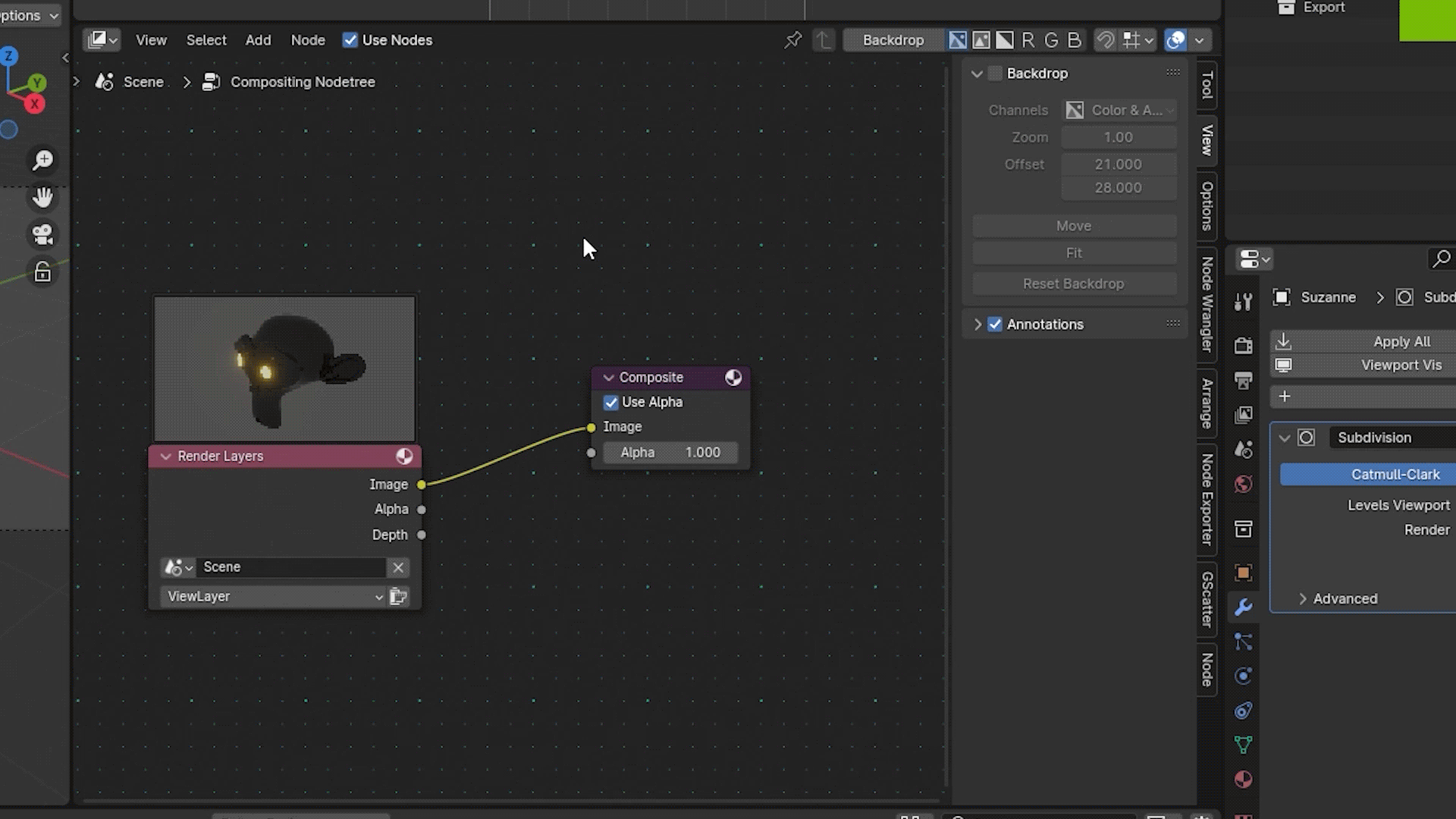Screen dimensions: 1456x819
Task: Uncheck the Use Nodes checkbox
Action: pyautogui.click(x=350, y=40)
